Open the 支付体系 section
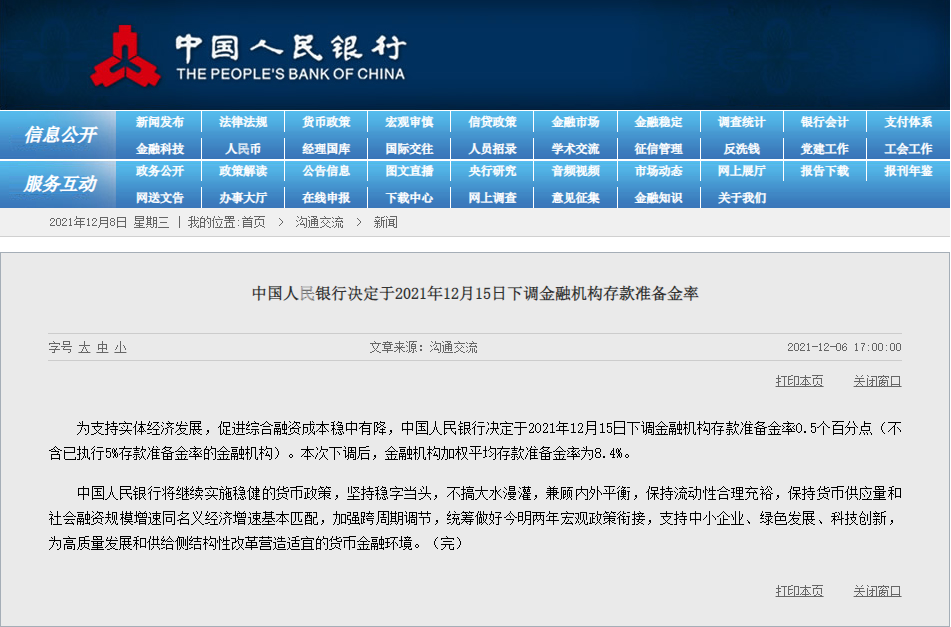Screen dimensions: 951x627 pyautogui.click(x=908, y=122)
